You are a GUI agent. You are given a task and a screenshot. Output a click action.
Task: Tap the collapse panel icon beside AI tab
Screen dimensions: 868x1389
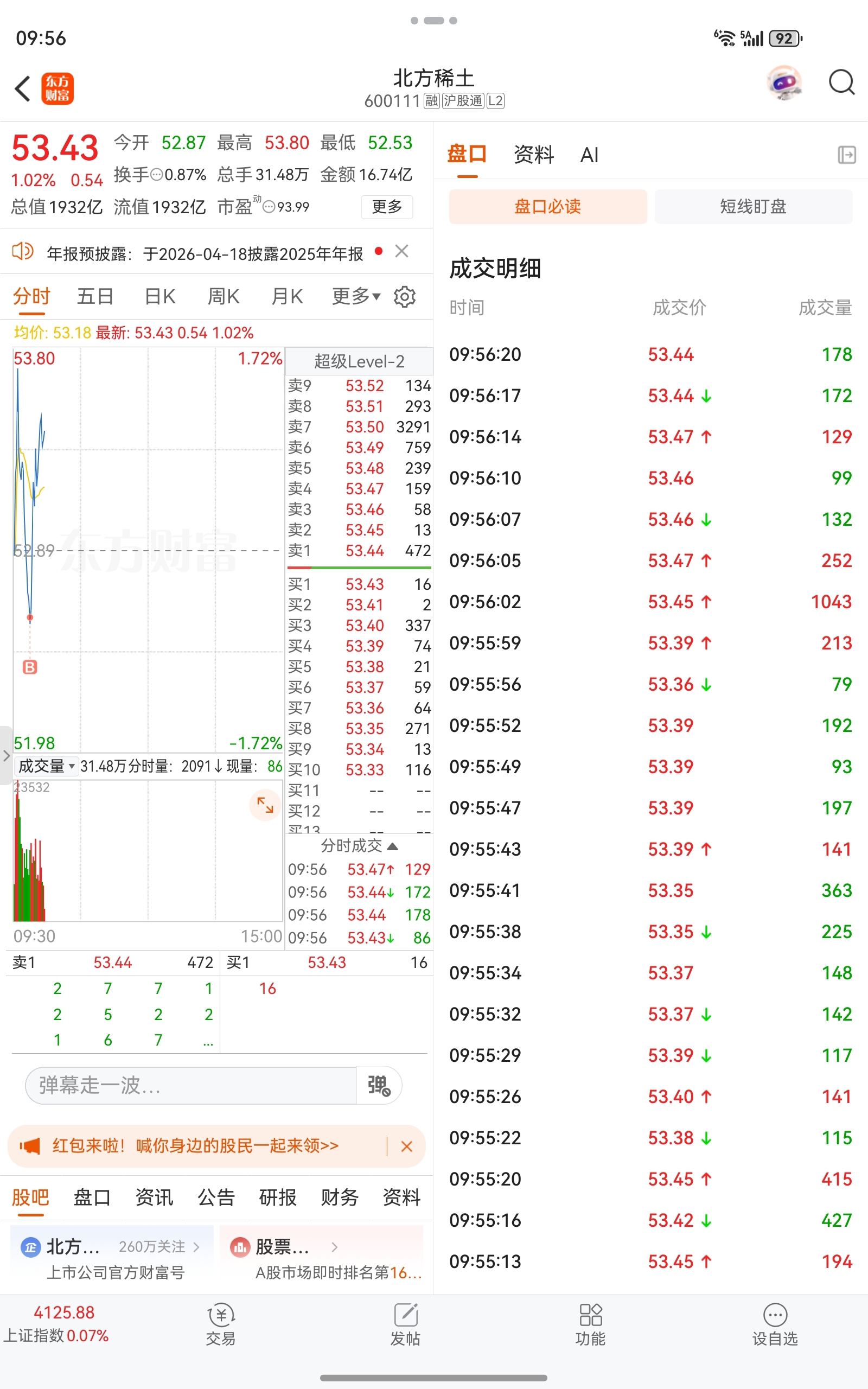coord(847,155)
